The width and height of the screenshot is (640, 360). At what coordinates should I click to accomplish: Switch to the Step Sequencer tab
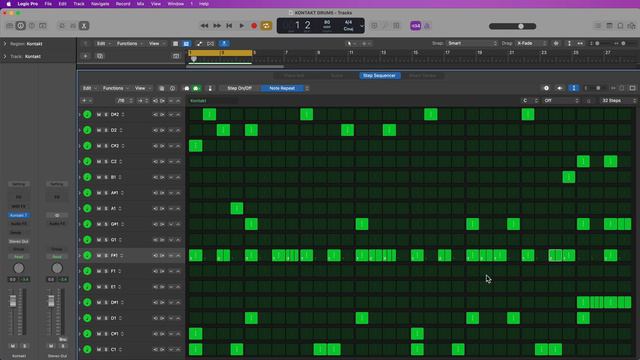(379, 76)
